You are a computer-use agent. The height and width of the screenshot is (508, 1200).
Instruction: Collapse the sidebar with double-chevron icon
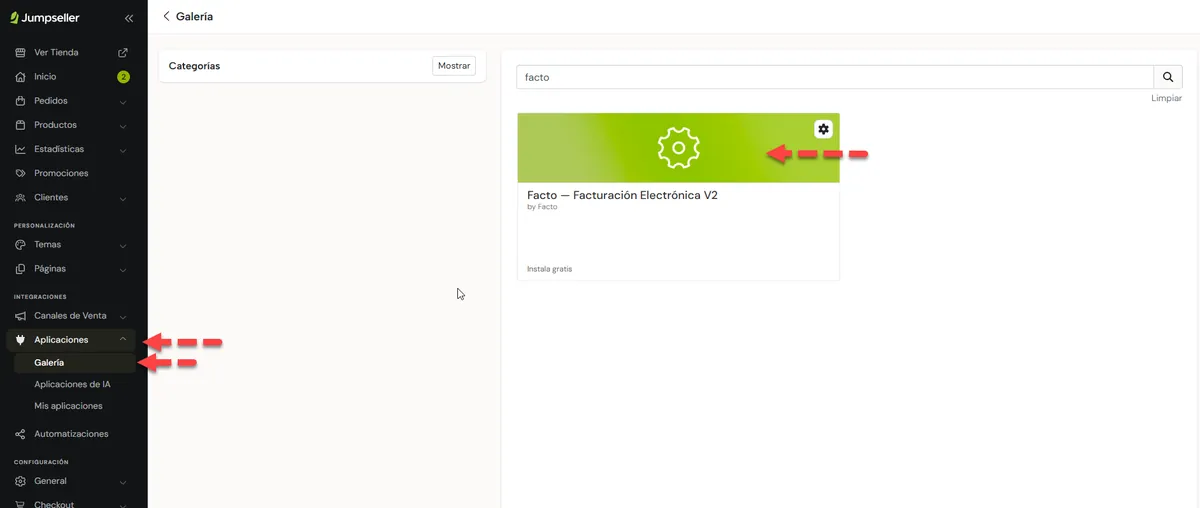click(x=129, y=18)
